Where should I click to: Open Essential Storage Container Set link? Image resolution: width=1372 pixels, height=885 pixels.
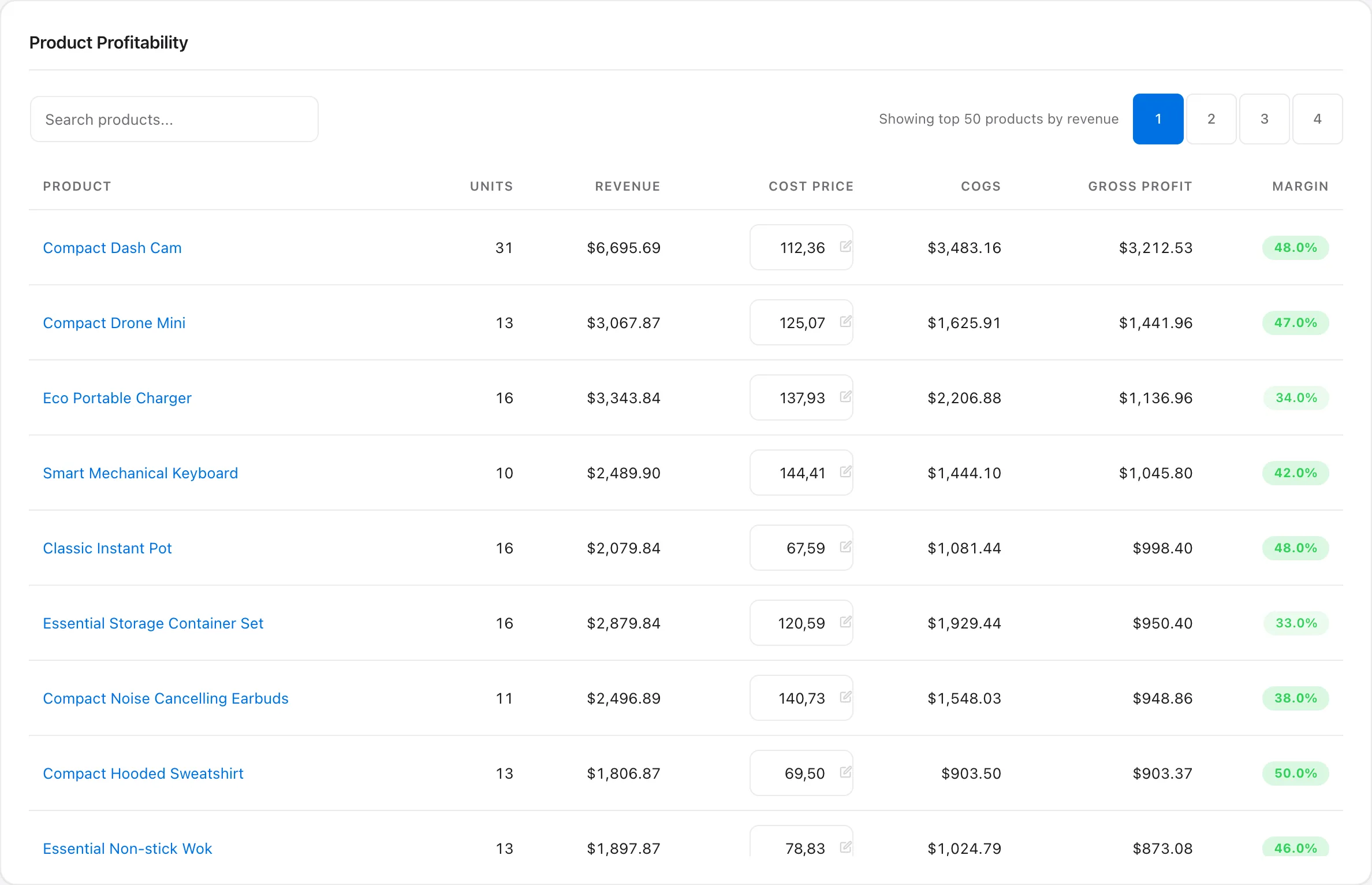153,623
